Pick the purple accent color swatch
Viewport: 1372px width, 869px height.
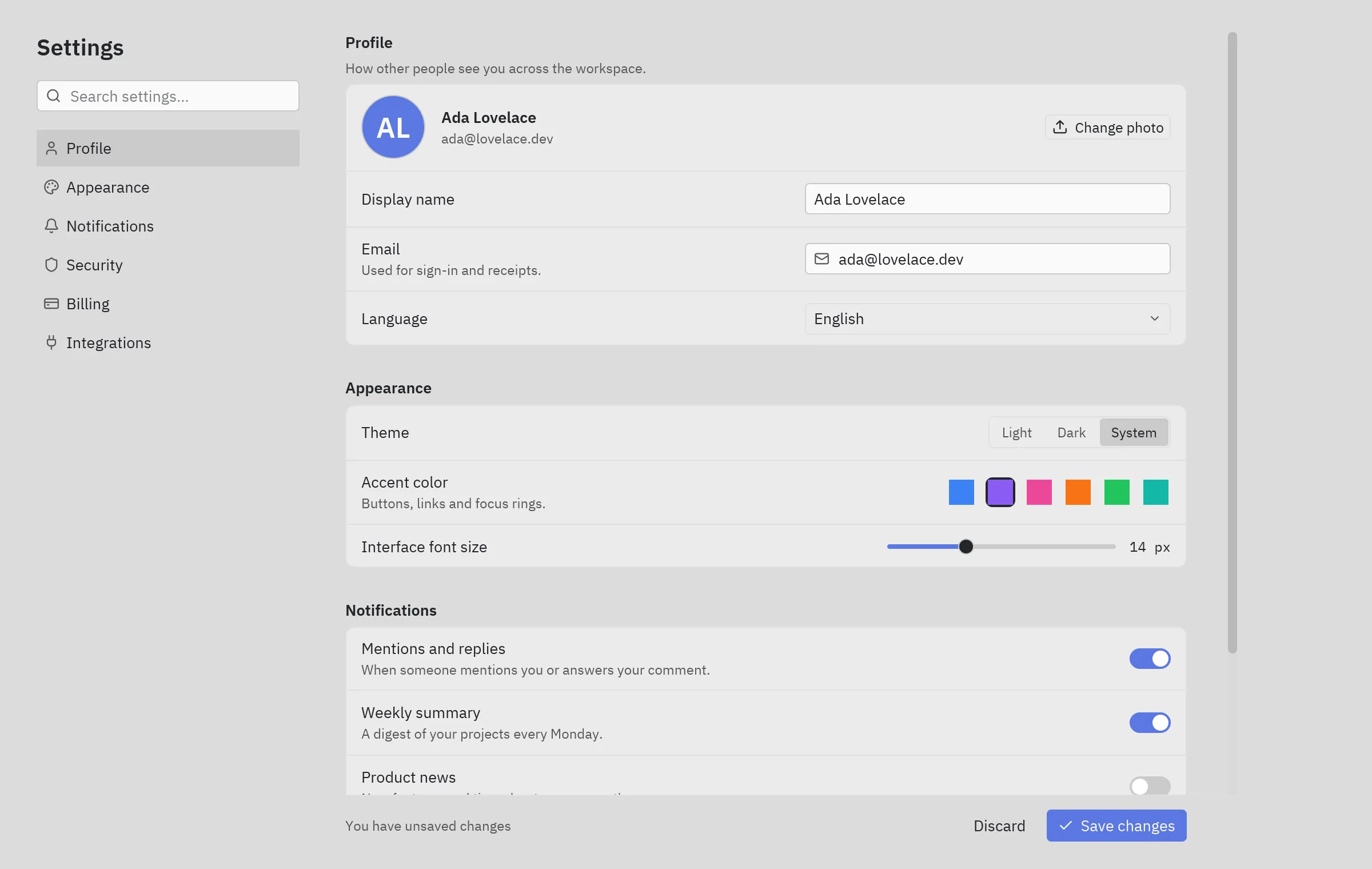[x=1000, y=492]
